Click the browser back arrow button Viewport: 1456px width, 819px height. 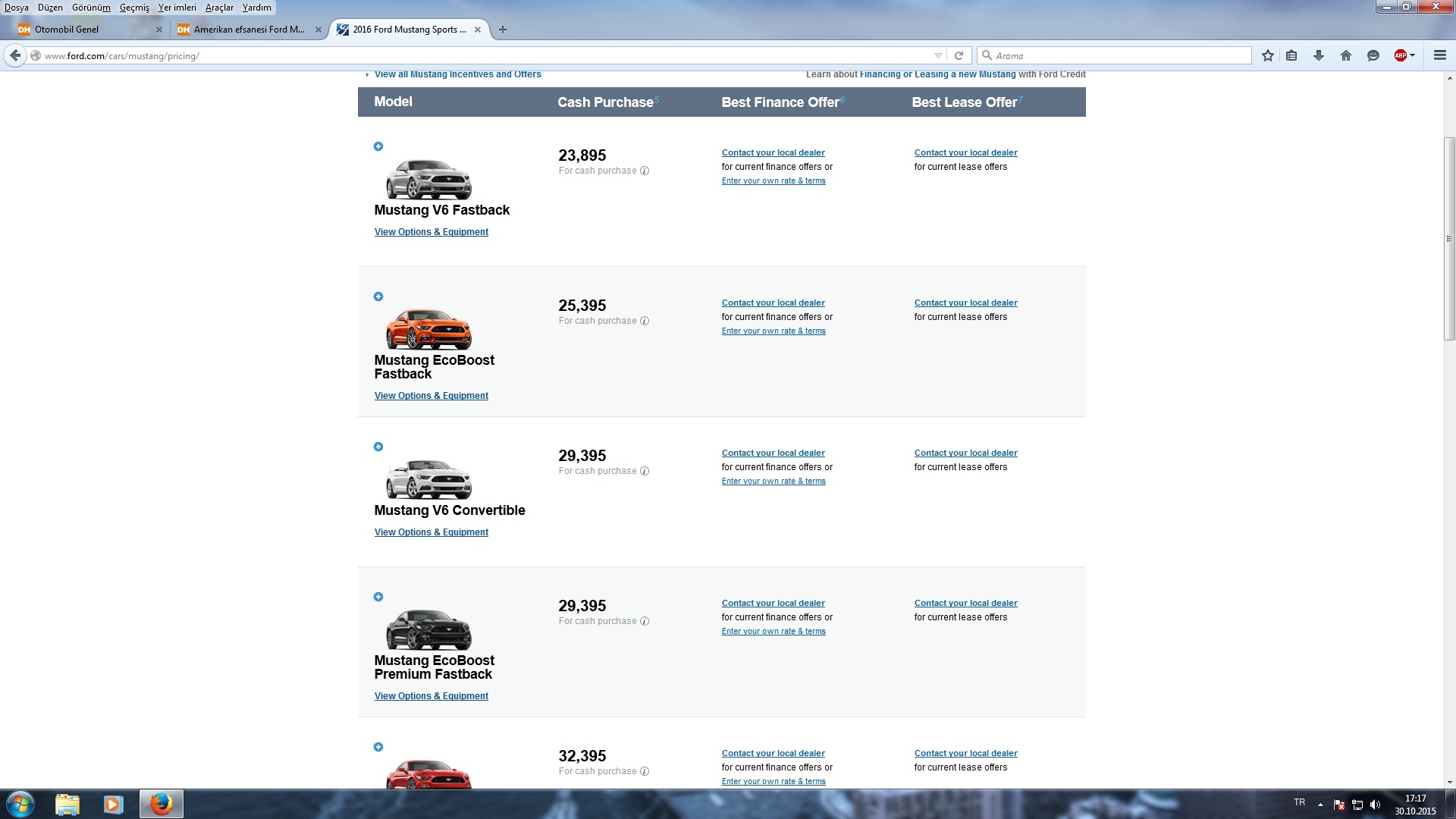coord(15,55)
